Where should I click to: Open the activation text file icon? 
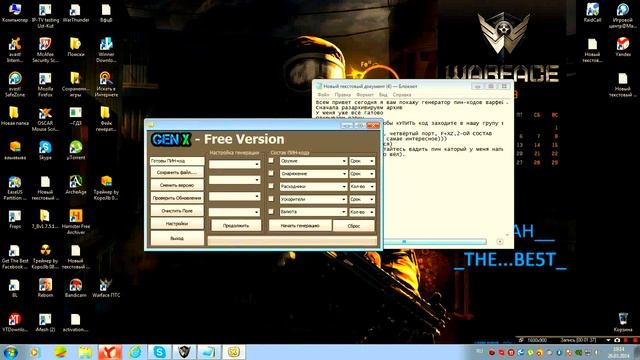pyautogui.click(x=76, y=322)
